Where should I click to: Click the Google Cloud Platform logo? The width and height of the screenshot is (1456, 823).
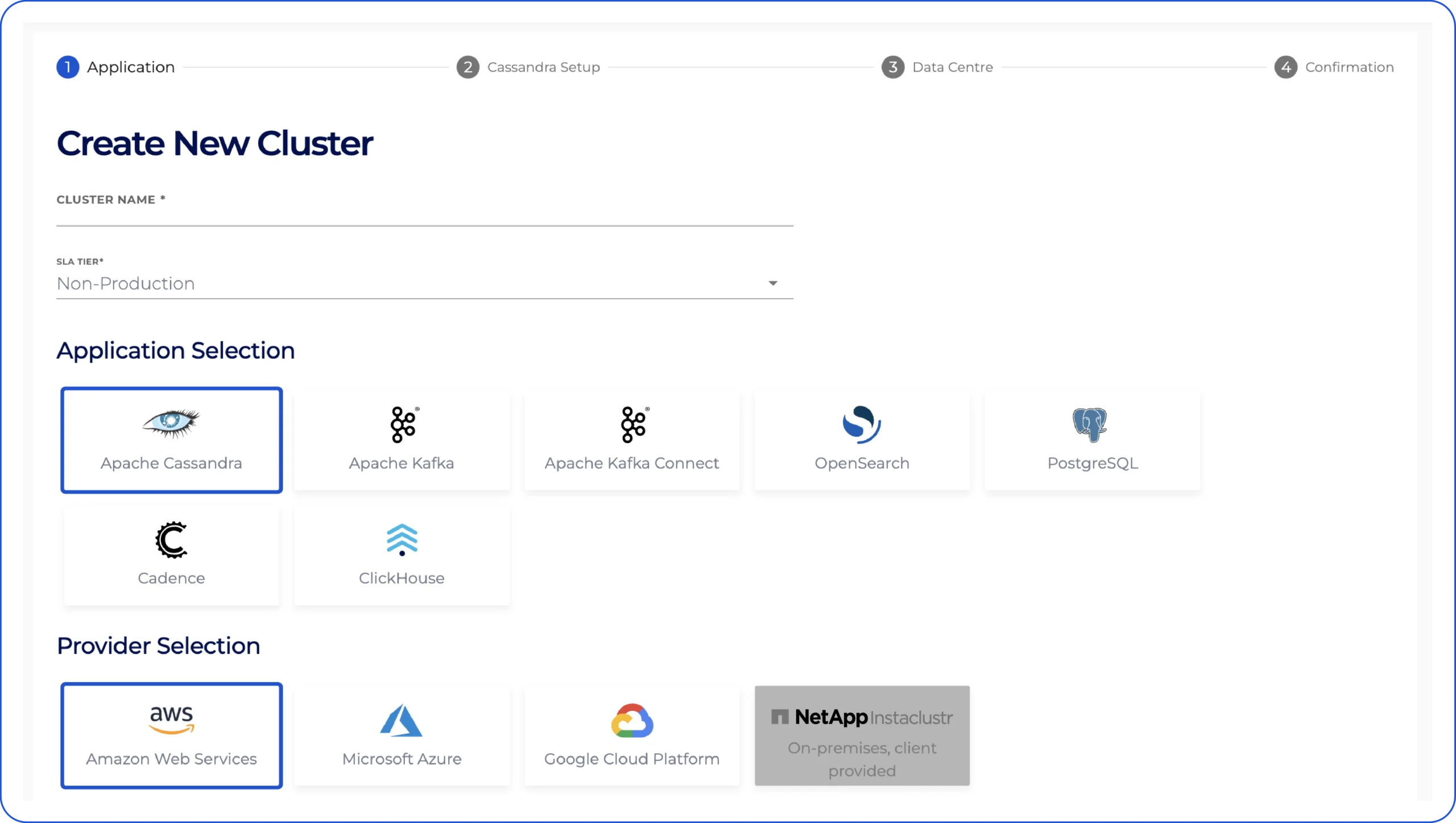click(632, 719)
